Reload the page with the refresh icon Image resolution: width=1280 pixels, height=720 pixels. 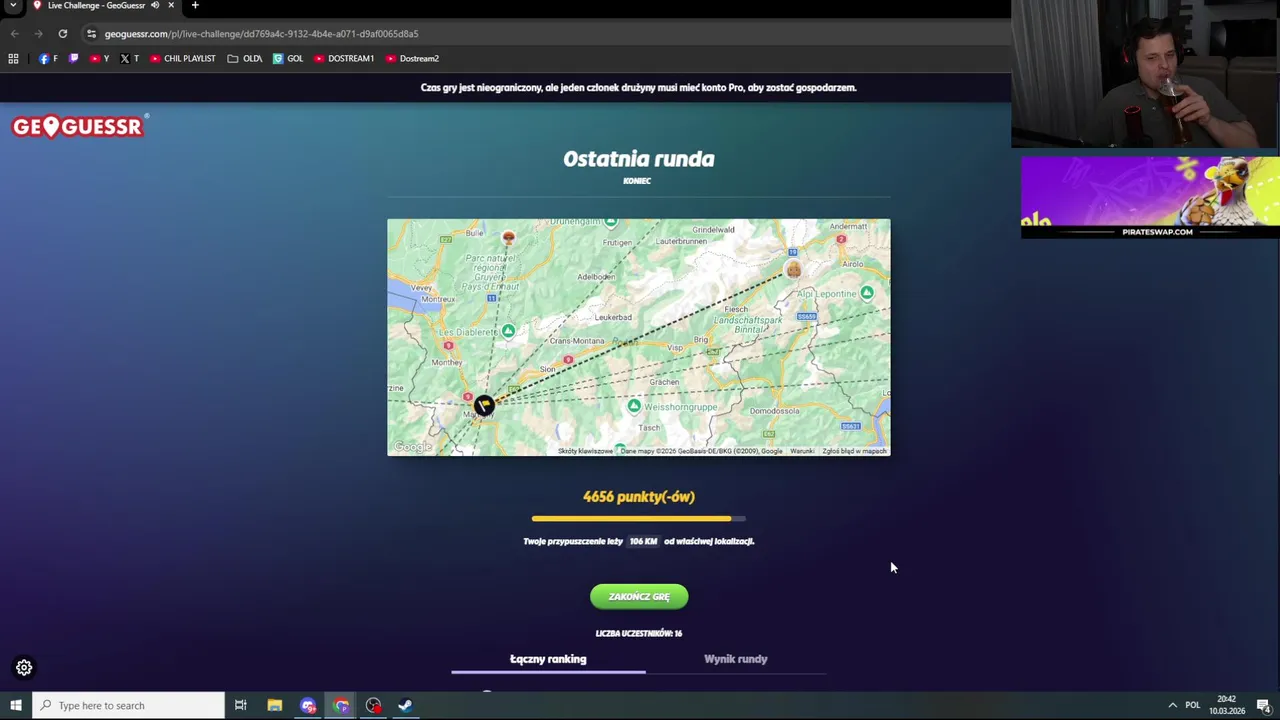pyautogui.click(x=62, y=33)
